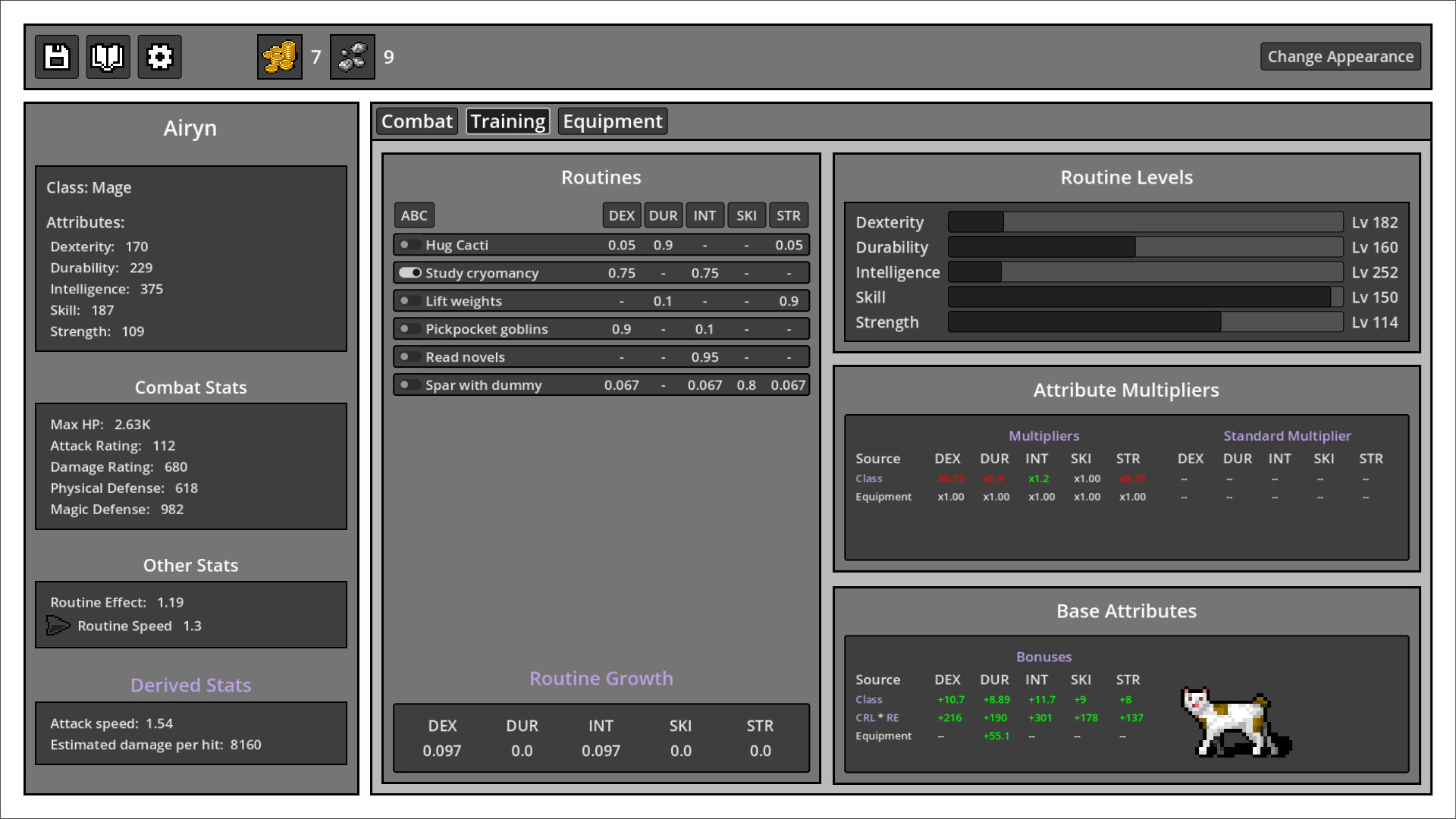Switch to the Combat tab
The height and width of the screenshot is (819, 1456).
coord(416,121)
